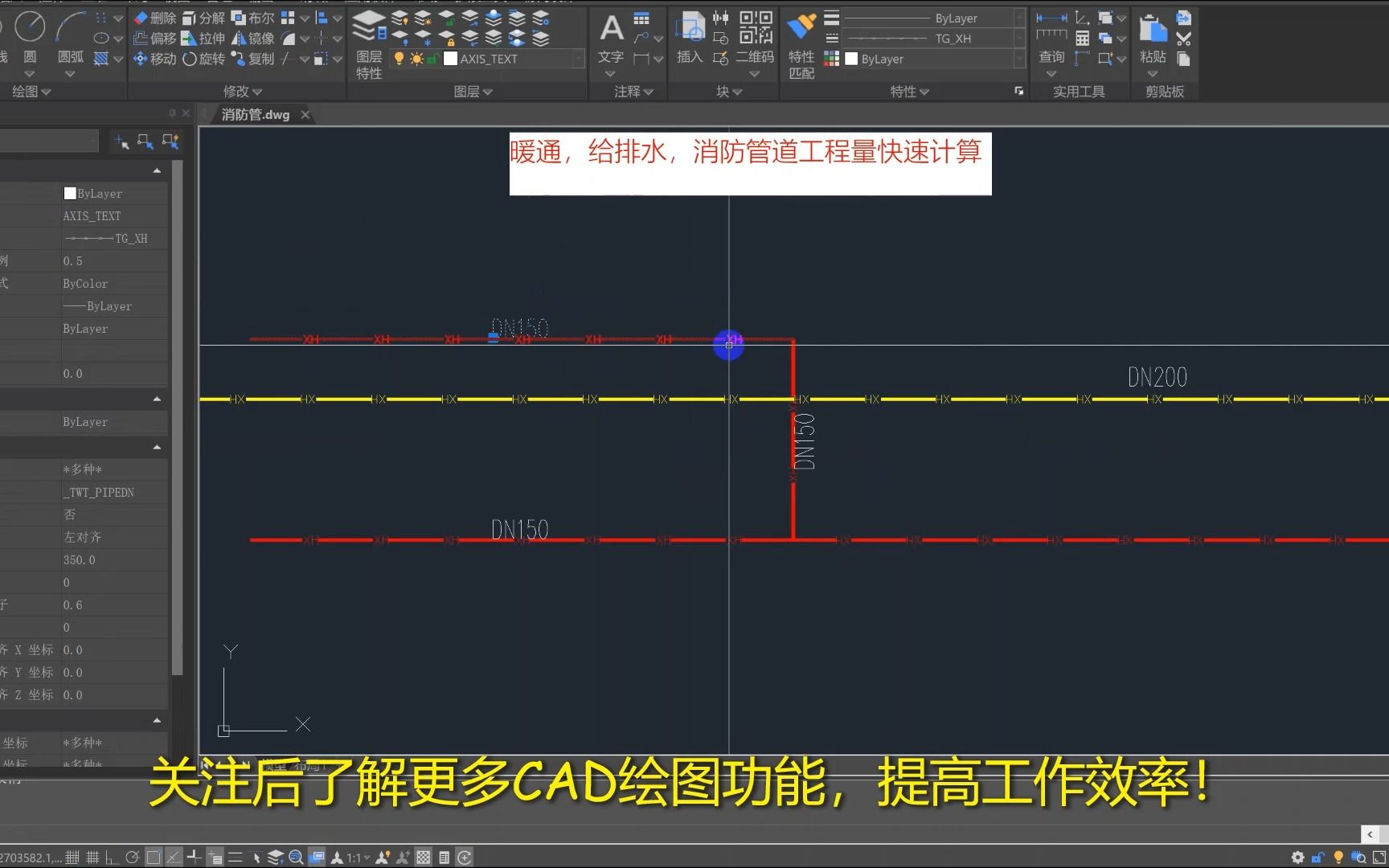
Task: Click the Rotate (旋转) tool
Action: (x=203, y=59)
